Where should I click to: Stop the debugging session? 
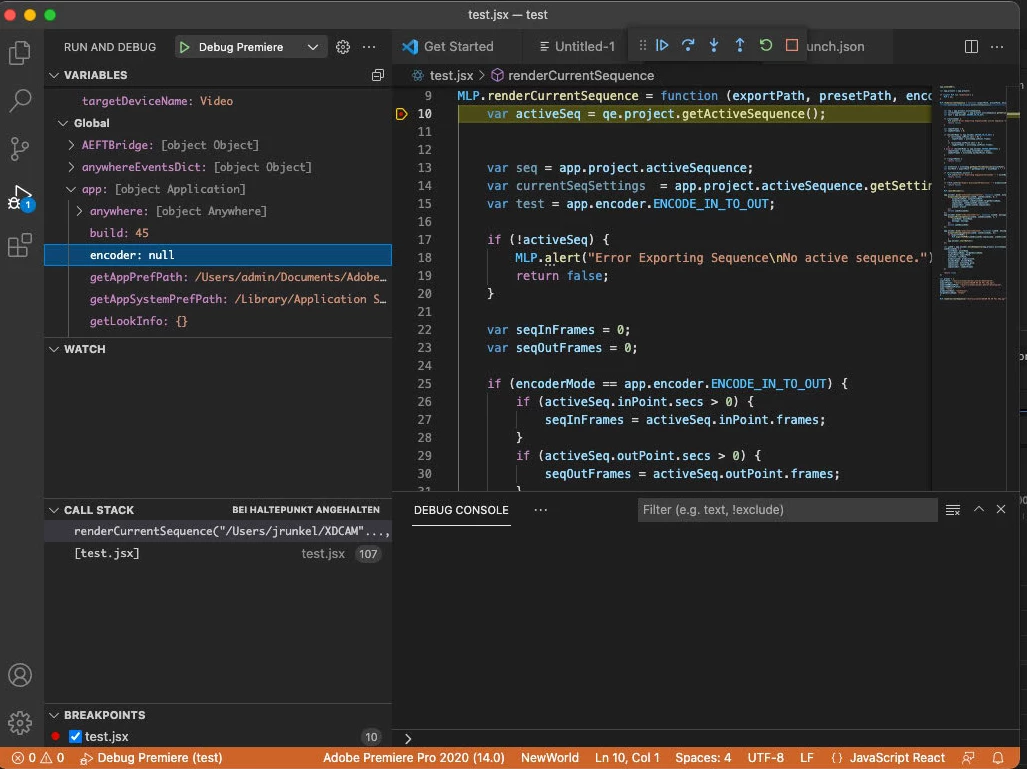click(792, 46)
